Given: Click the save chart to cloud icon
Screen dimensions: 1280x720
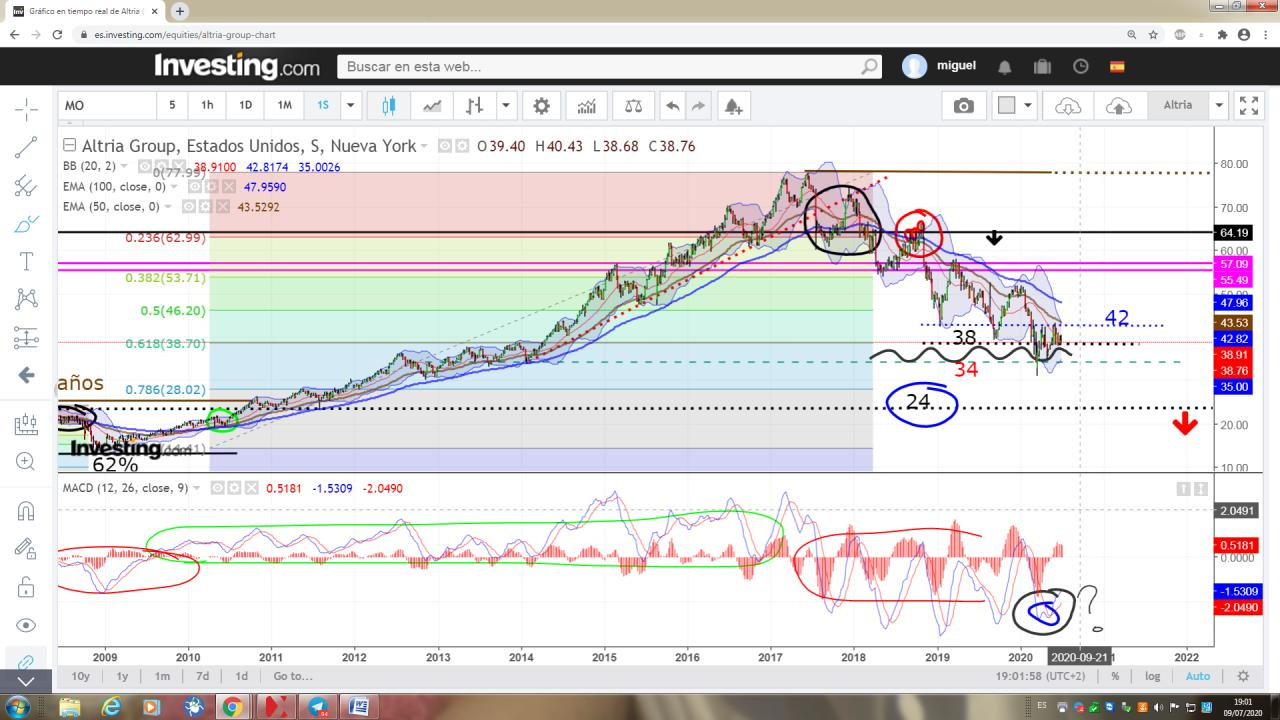Looking at the screenshot, I should pos(1118,105).
